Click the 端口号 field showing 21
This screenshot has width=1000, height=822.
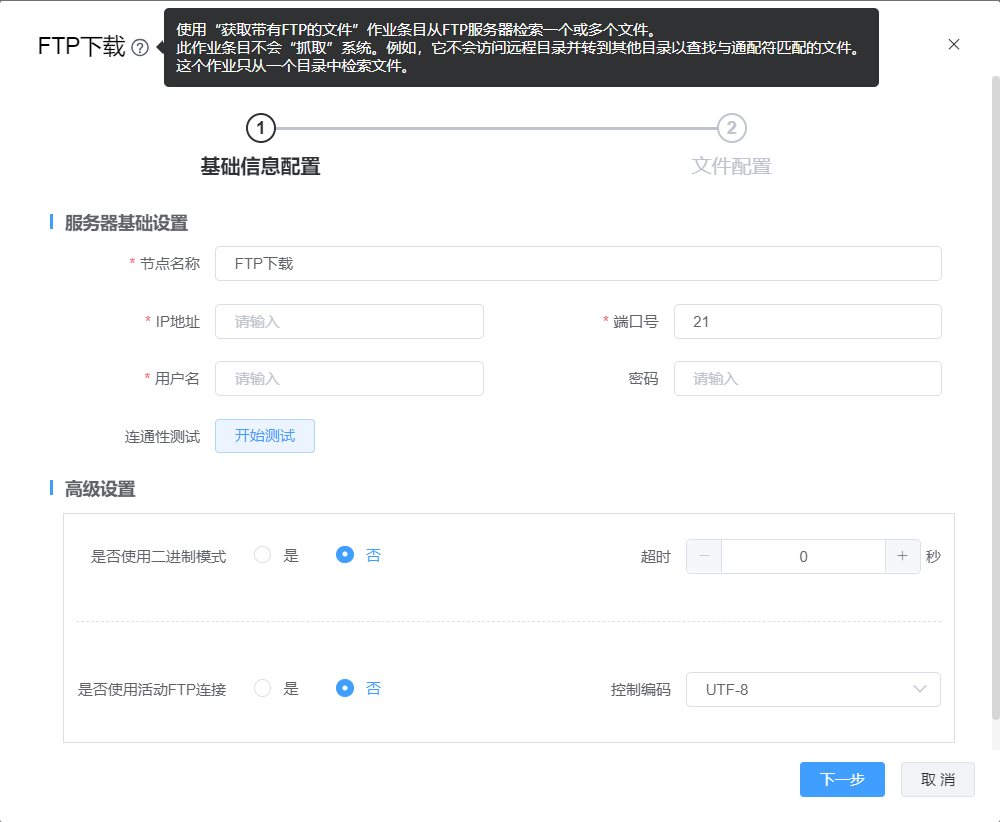coord(807,322)
